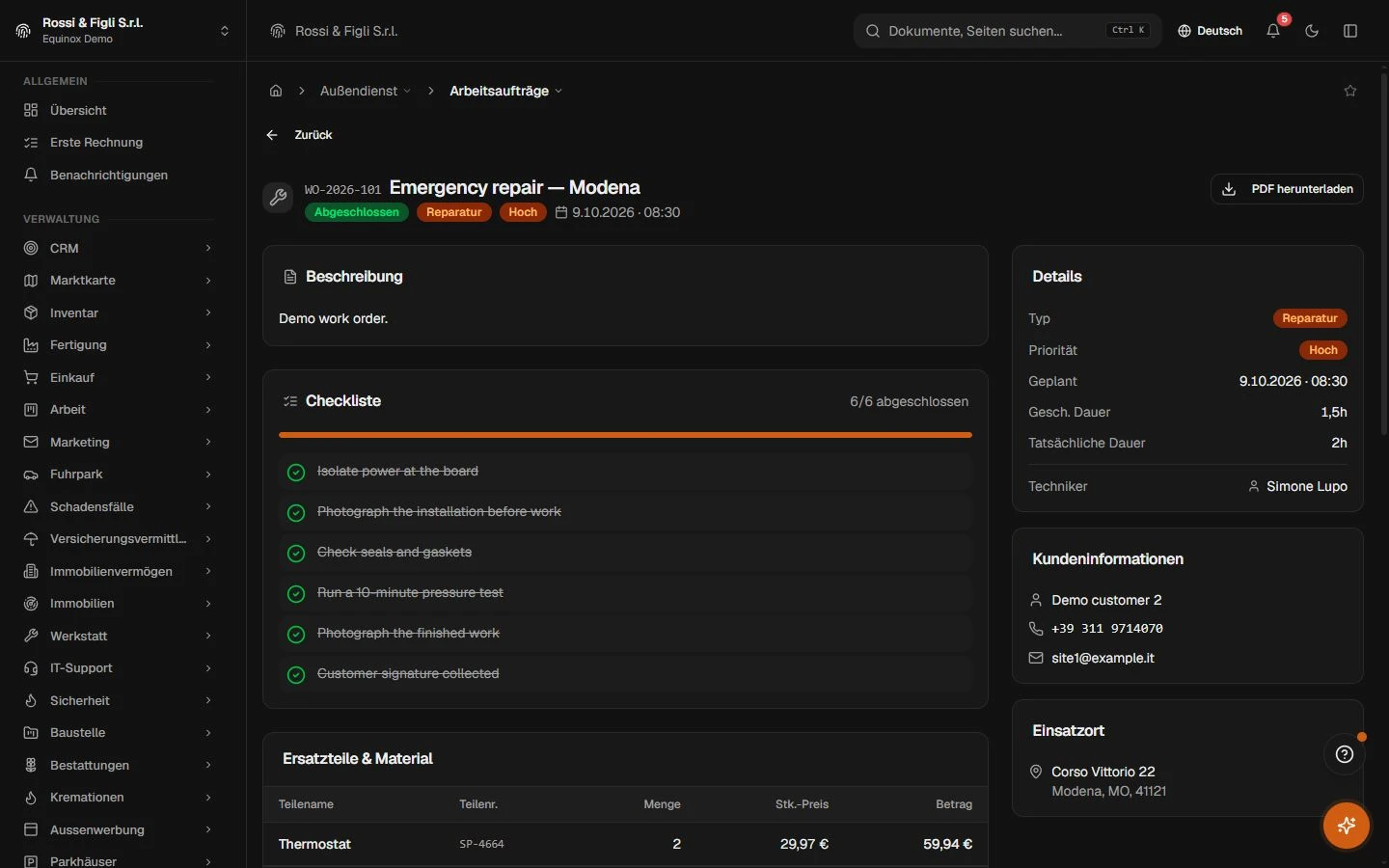1389x868 pixels.
Task: Toggle dark mode with the moon icon
Action: tap(1312, 31)
